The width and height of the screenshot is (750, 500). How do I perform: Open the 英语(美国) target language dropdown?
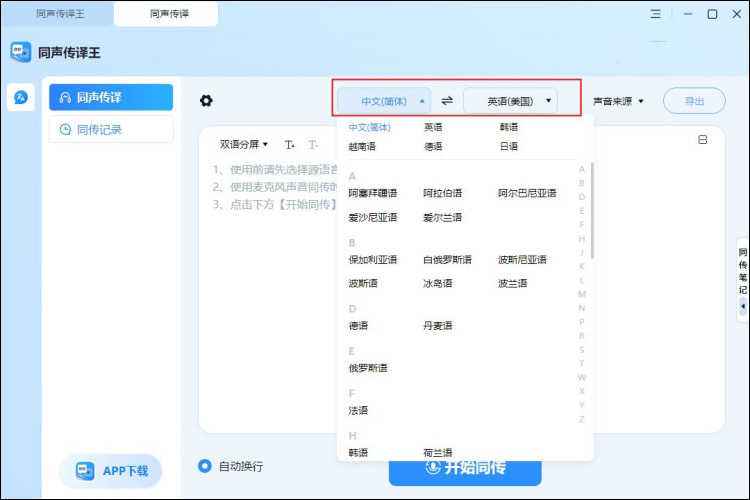point(510,101)
